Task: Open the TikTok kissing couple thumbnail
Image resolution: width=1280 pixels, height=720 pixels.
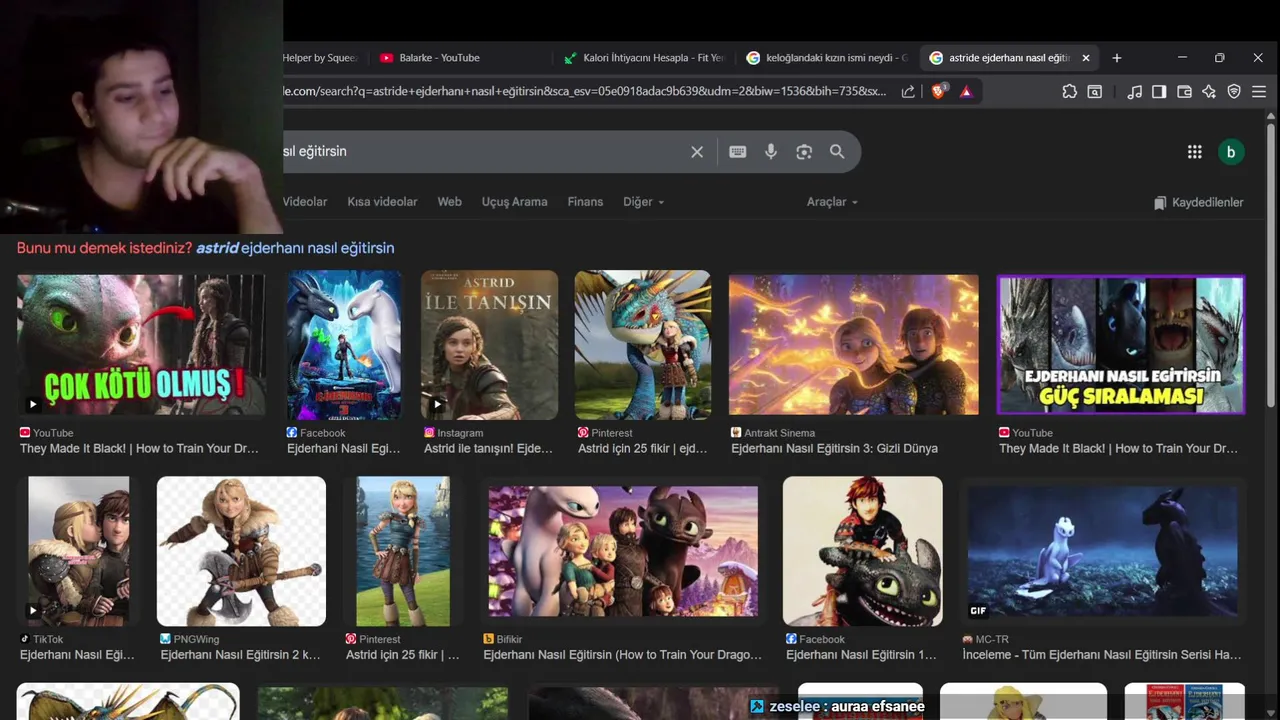Action: coord(79,551)
